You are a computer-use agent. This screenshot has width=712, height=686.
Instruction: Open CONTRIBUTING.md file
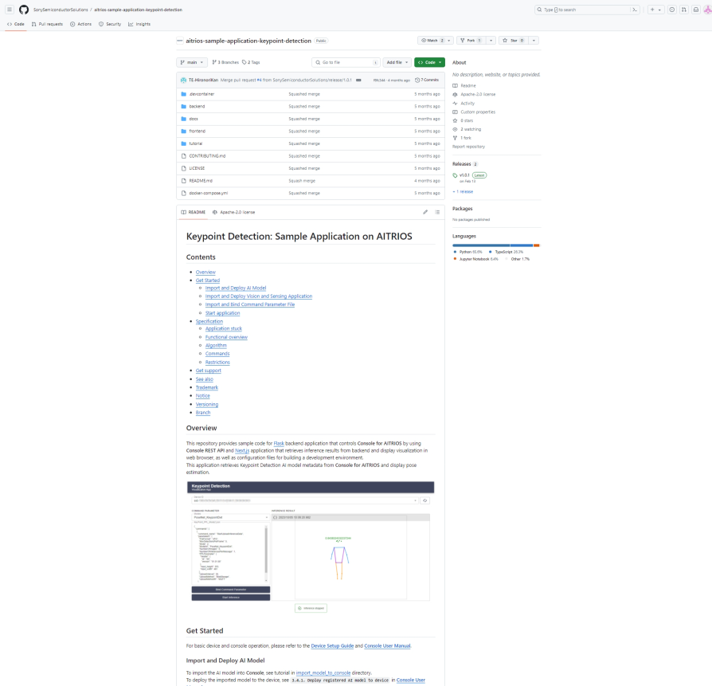[x=207, y=156]
